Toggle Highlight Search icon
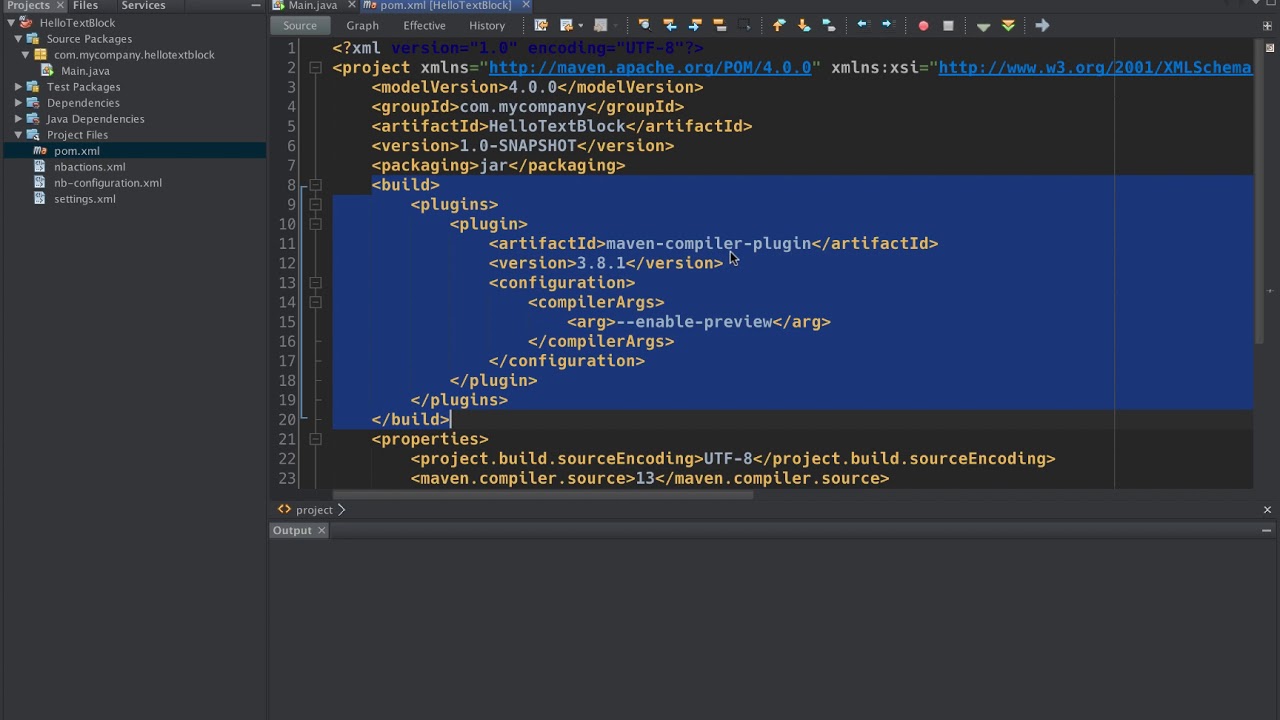 click(719, 25)
